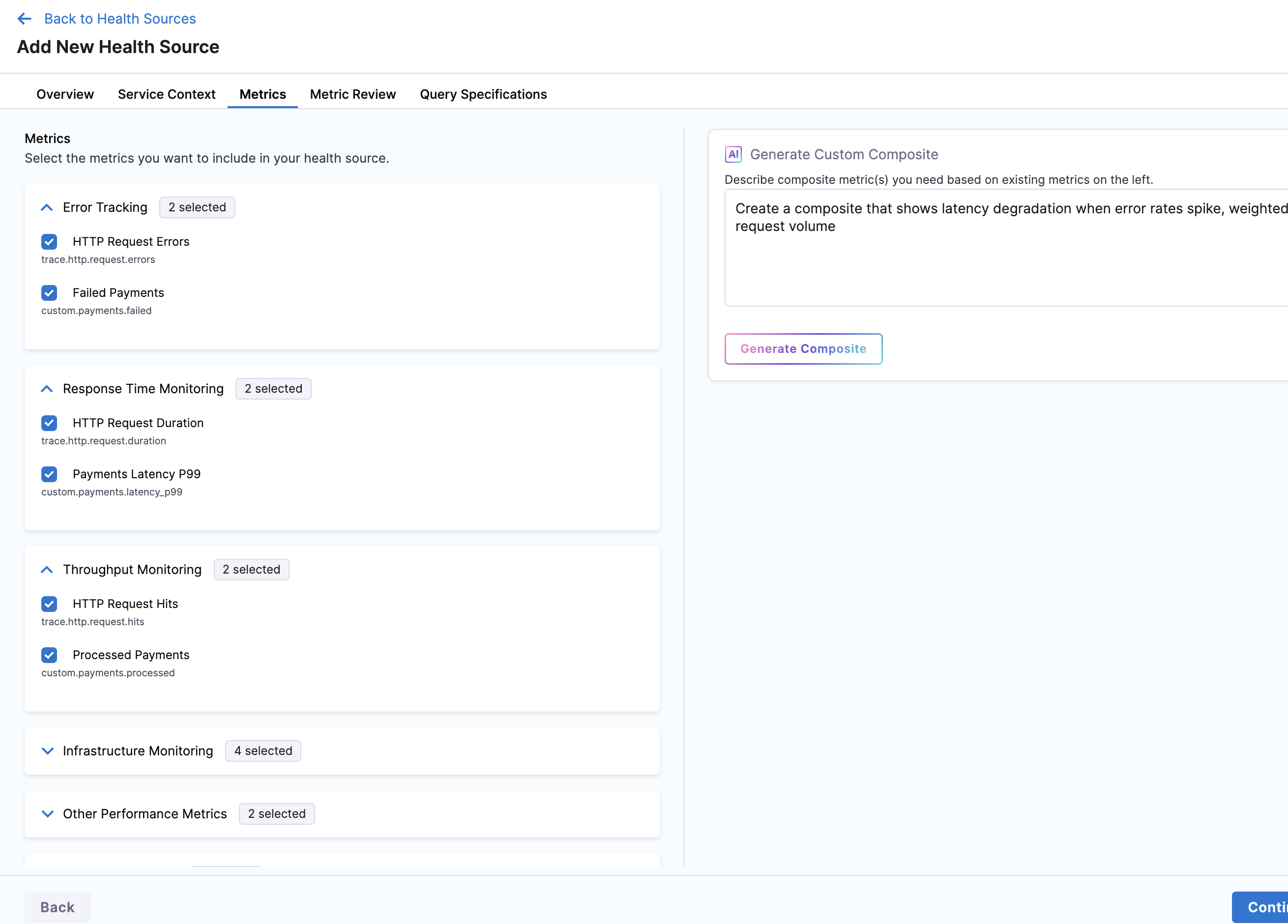
Task: Click the Continue button
Action: point(1259,907)
